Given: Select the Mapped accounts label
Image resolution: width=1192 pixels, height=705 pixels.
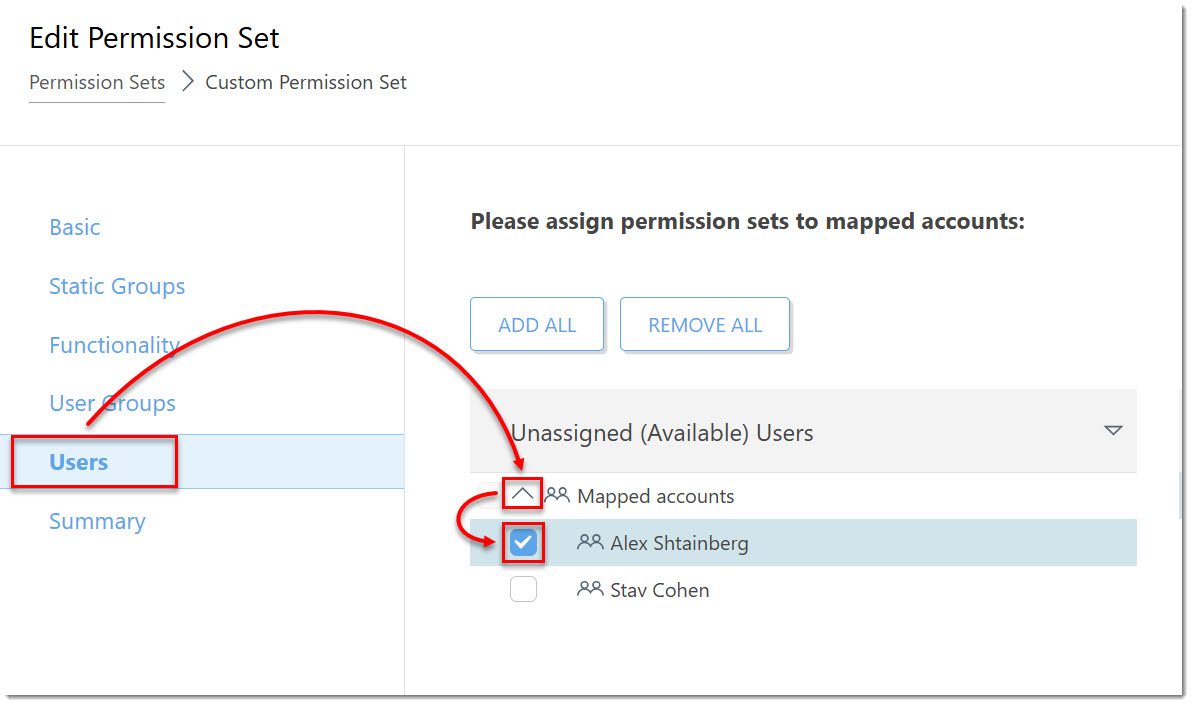Looking at the screenshot, I should click(655, 496).
